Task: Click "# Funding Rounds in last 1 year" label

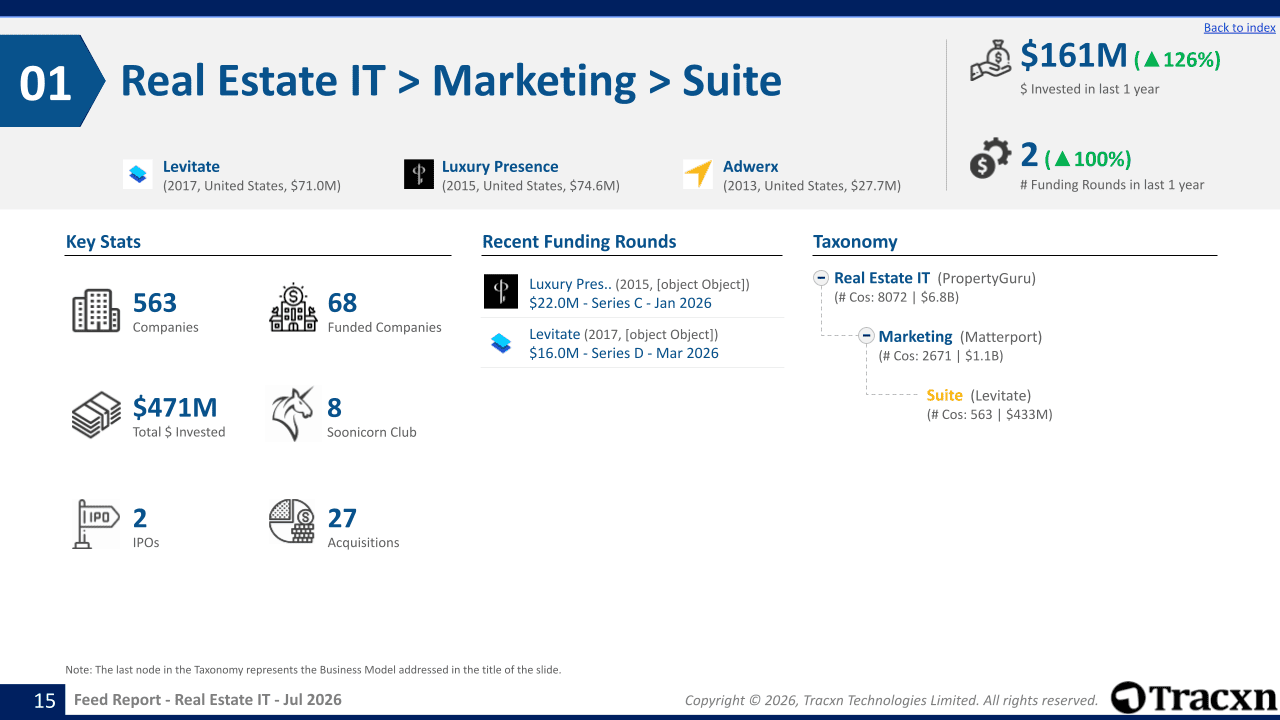Action: click(x=1112, y=185)
